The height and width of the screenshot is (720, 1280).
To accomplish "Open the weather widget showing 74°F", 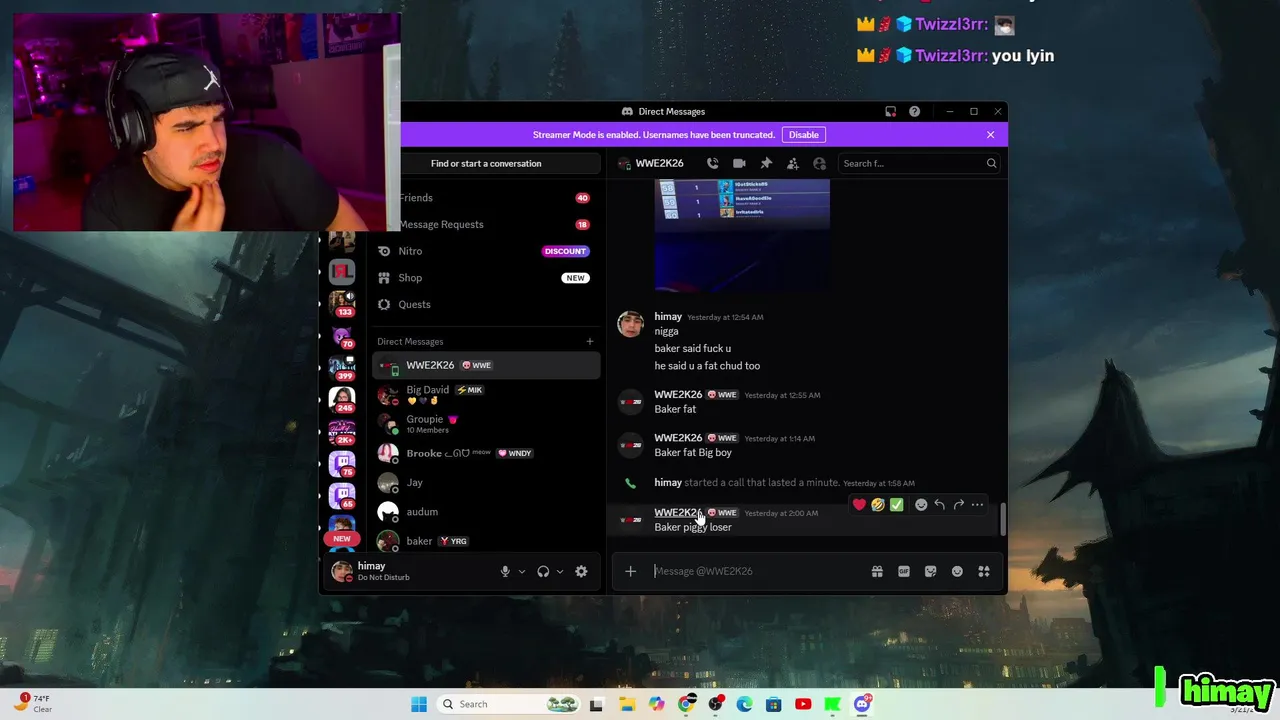I will pos(32,703).
